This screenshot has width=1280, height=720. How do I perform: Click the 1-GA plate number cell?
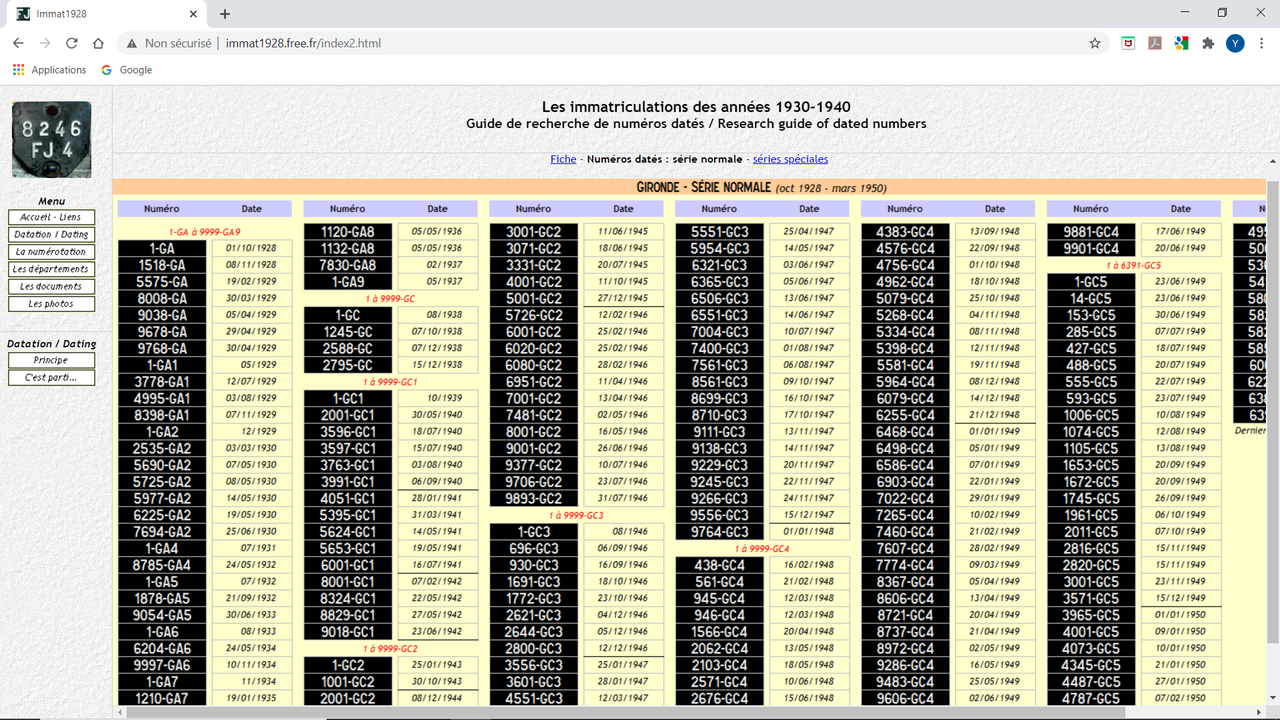162,248
